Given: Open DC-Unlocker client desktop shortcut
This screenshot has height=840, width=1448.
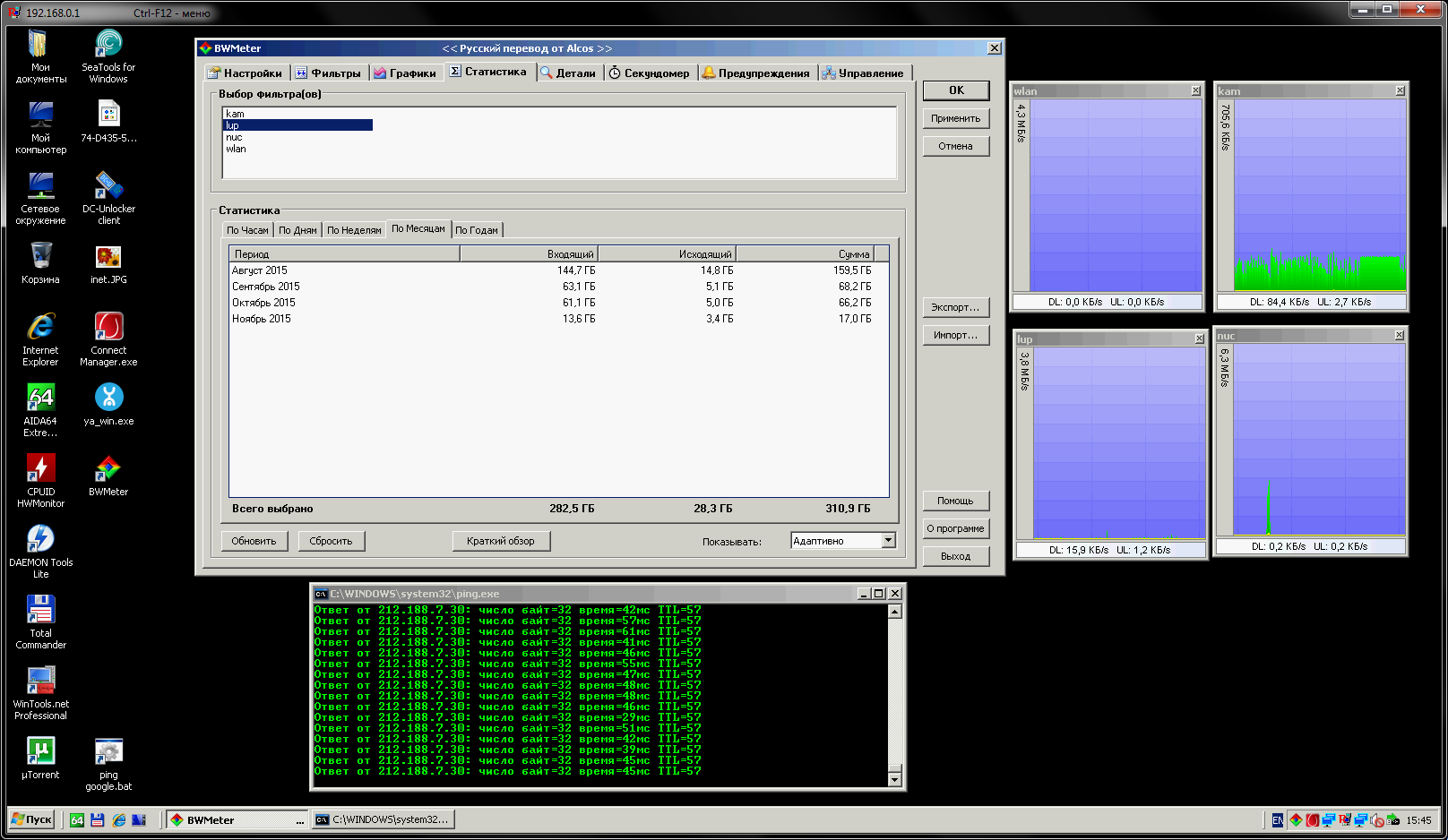Looking at the screenshot, I should [x=108, y=198].
